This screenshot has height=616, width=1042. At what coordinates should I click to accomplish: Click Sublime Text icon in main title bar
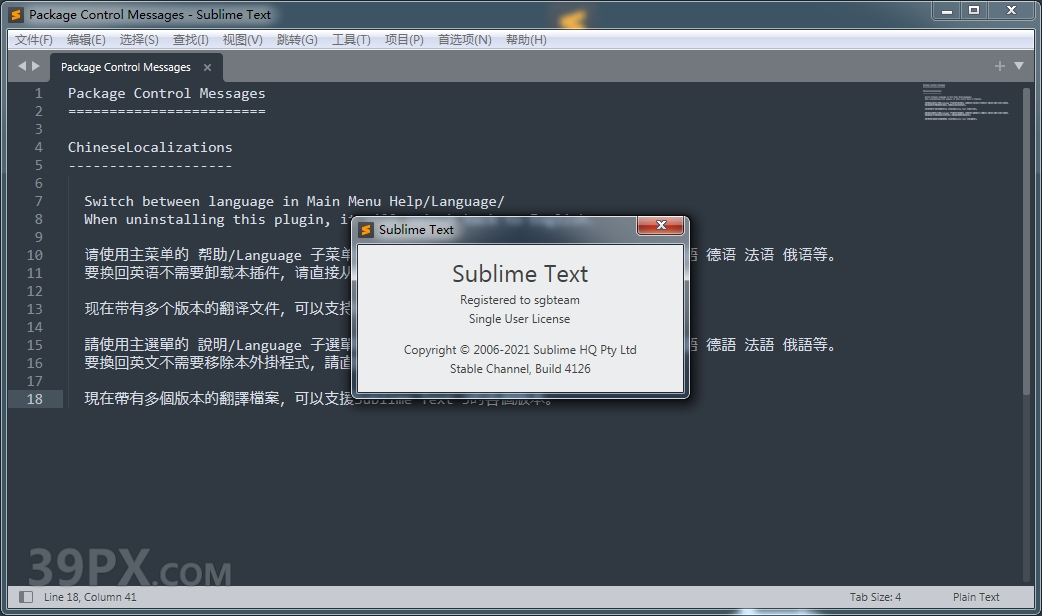coord(16,15)
